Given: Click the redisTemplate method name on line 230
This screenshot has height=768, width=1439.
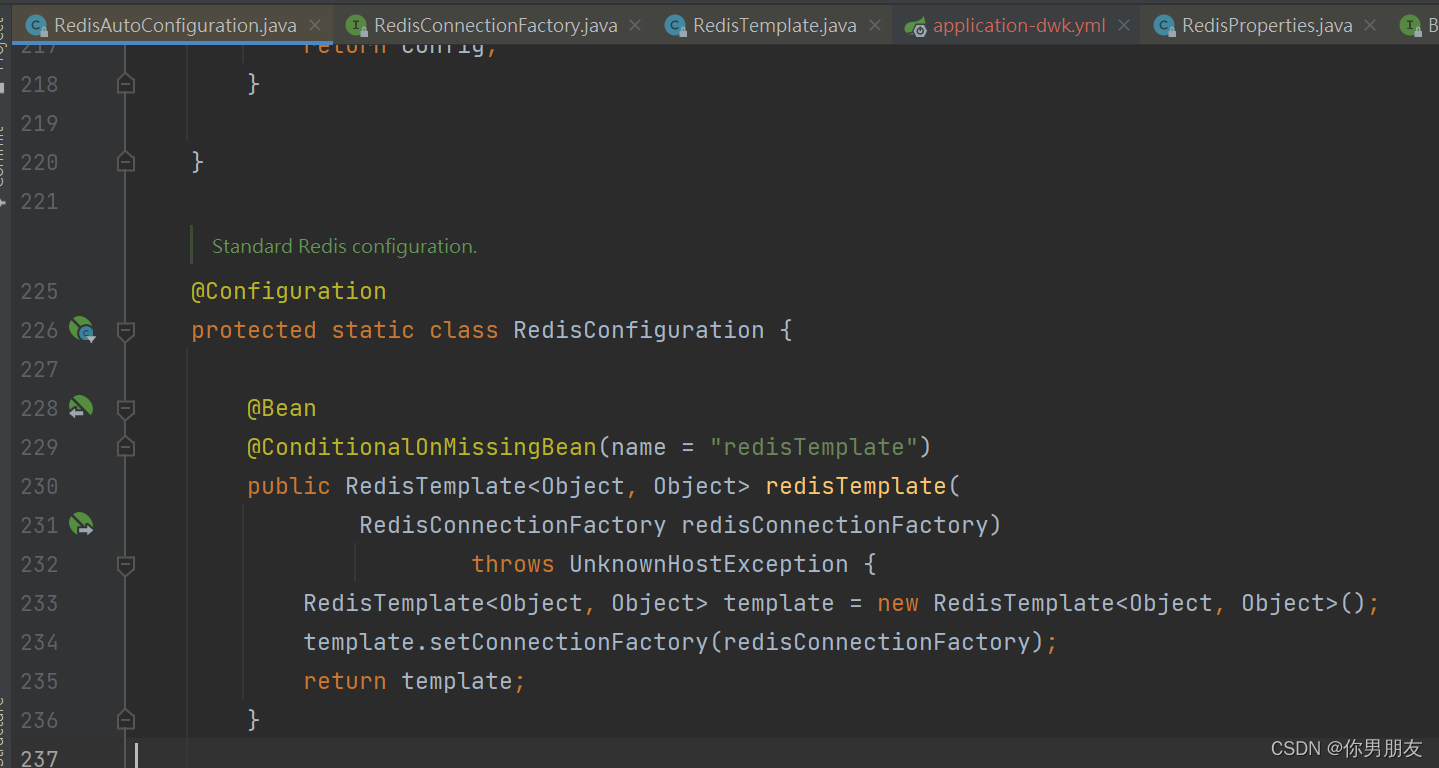Looking at the screenshot, I should [x=855, y=486].
